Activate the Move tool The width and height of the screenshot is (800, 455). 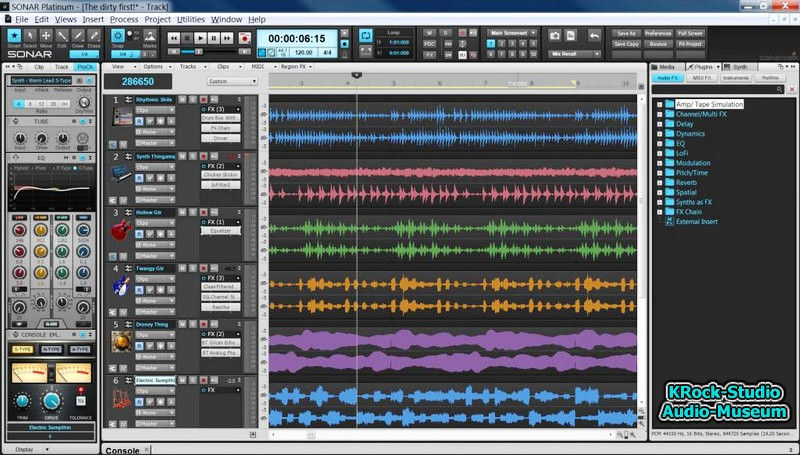tap(46, 36)
